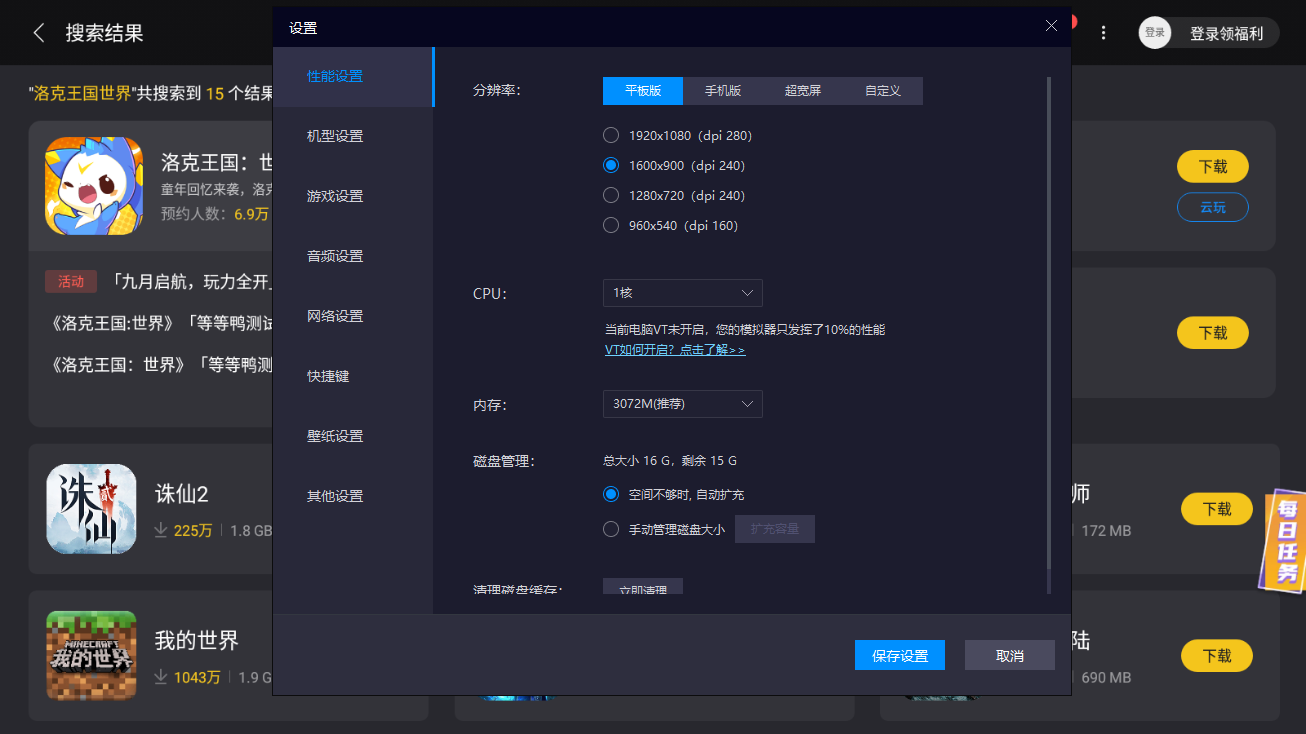Open 机型设置 in the sidebar
1306x734 pixels.
click(x=354, y=136)
